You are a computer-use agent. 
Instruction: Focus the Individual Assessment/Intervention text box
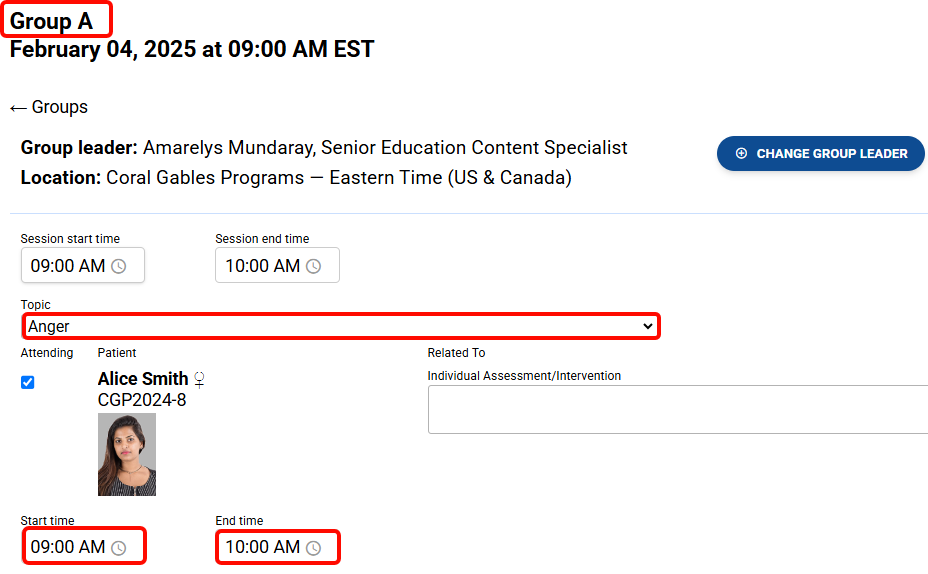point(678,409)
